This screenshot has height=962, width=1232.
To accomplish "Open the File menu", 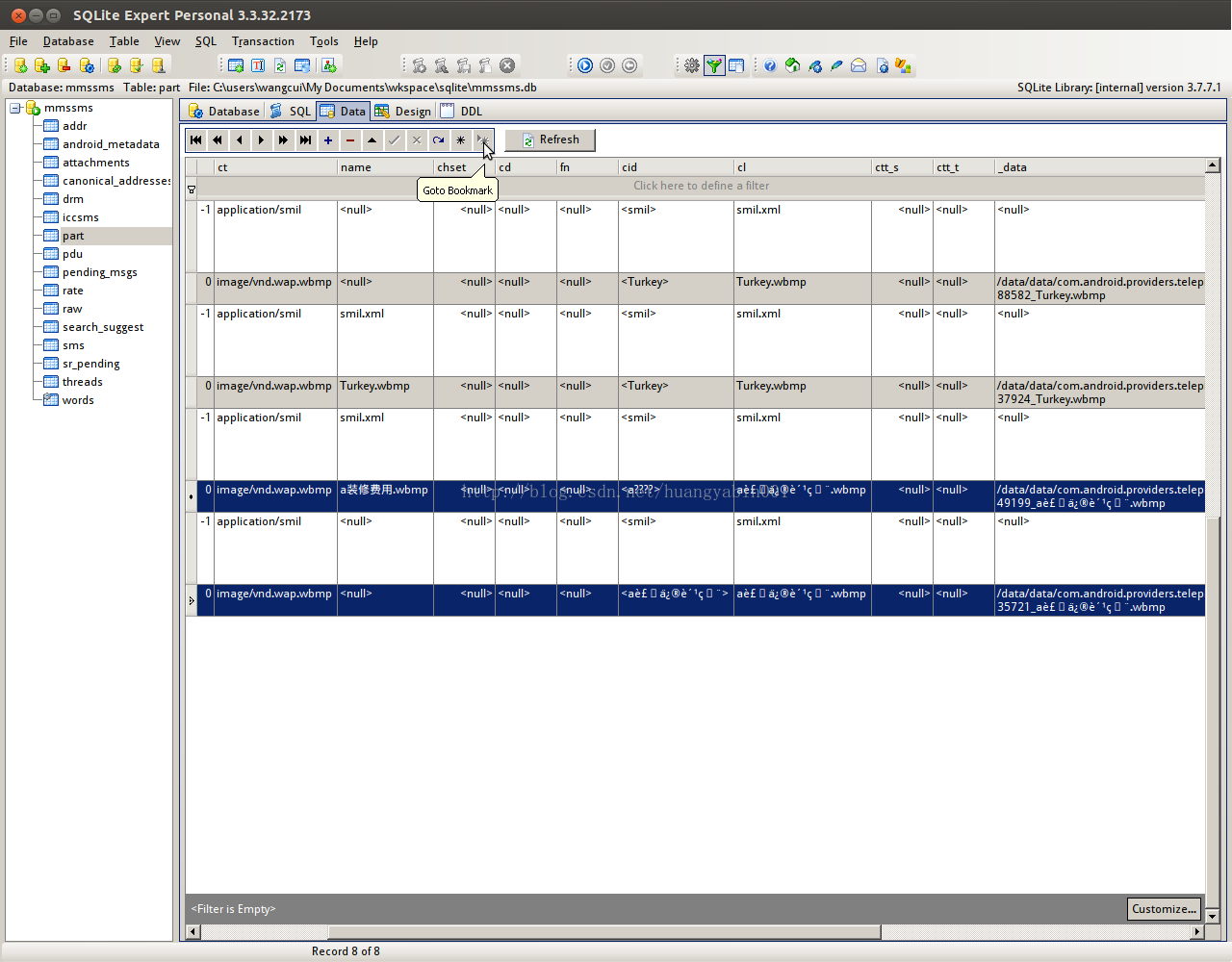I will [x=18, y=41].
